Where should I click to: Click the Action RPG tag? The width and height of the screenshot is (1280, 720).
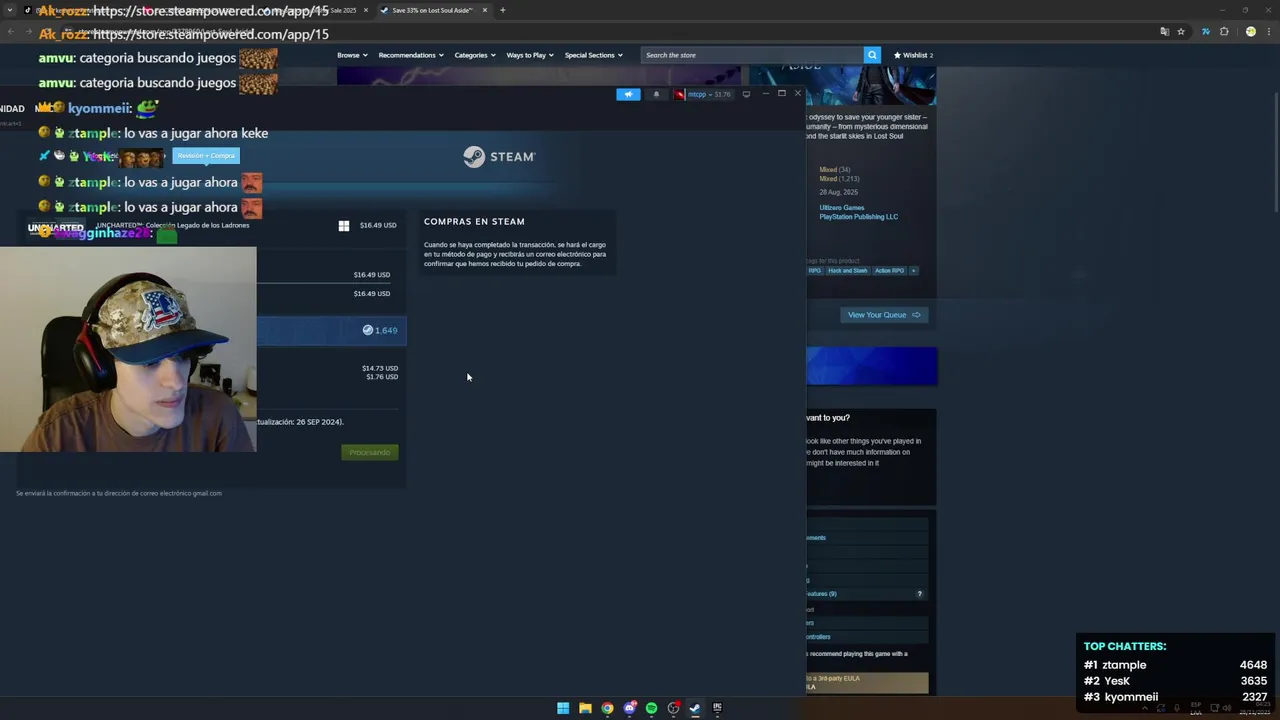click(889, 270)
